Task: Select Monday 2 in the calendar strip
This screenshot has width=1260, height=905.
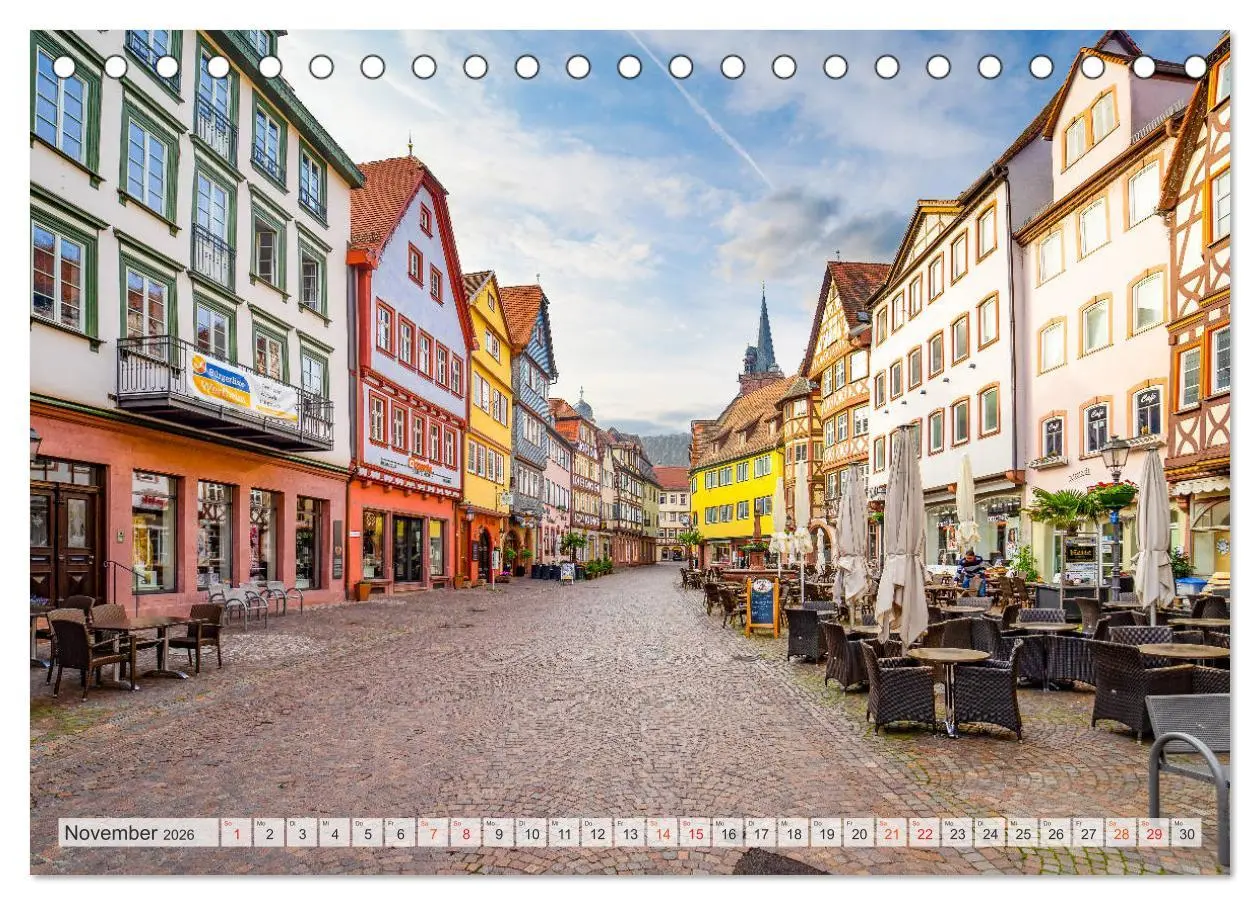Action: (x=269, y=833)
